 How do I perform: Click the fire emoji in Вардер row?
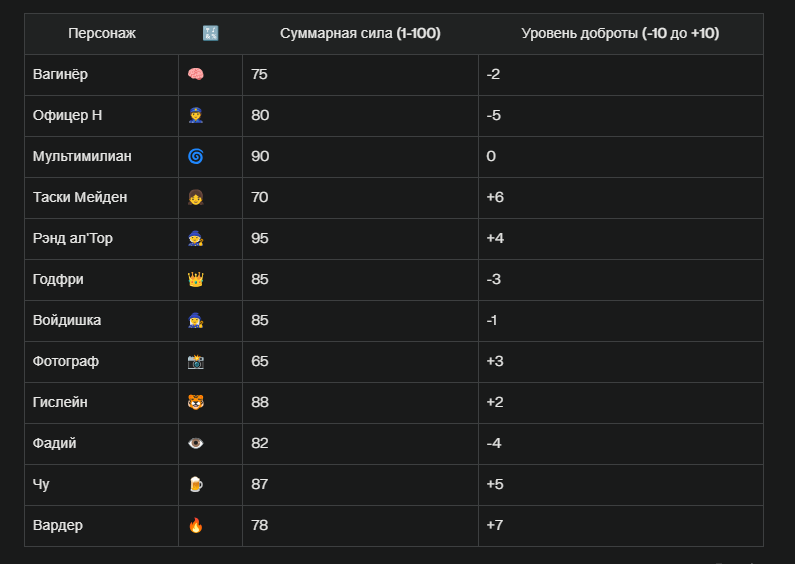tap(196, 525)
